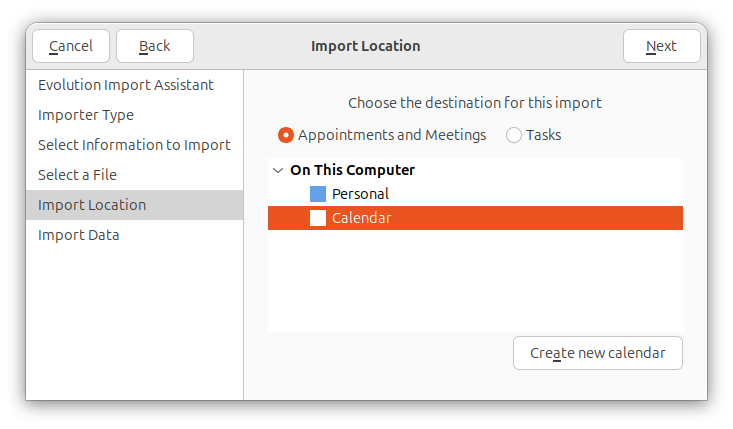Click Create new calendar button

[x=598, y=353]
